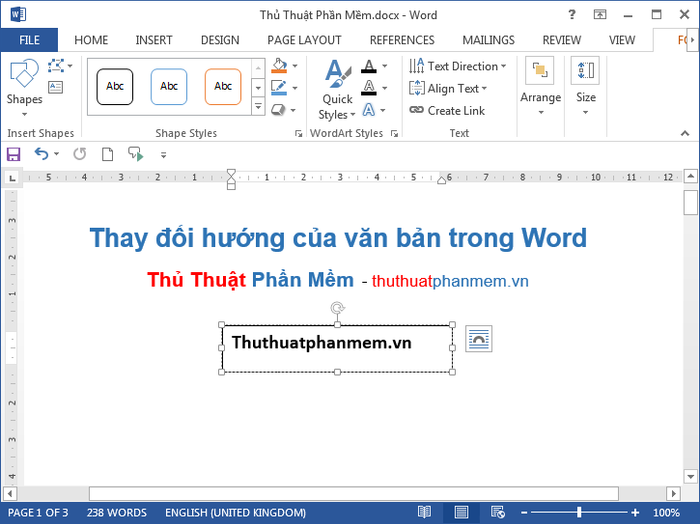Switch to the PAGE LAYOUT tab
The image size is (700, 524).
coord(304,40)
